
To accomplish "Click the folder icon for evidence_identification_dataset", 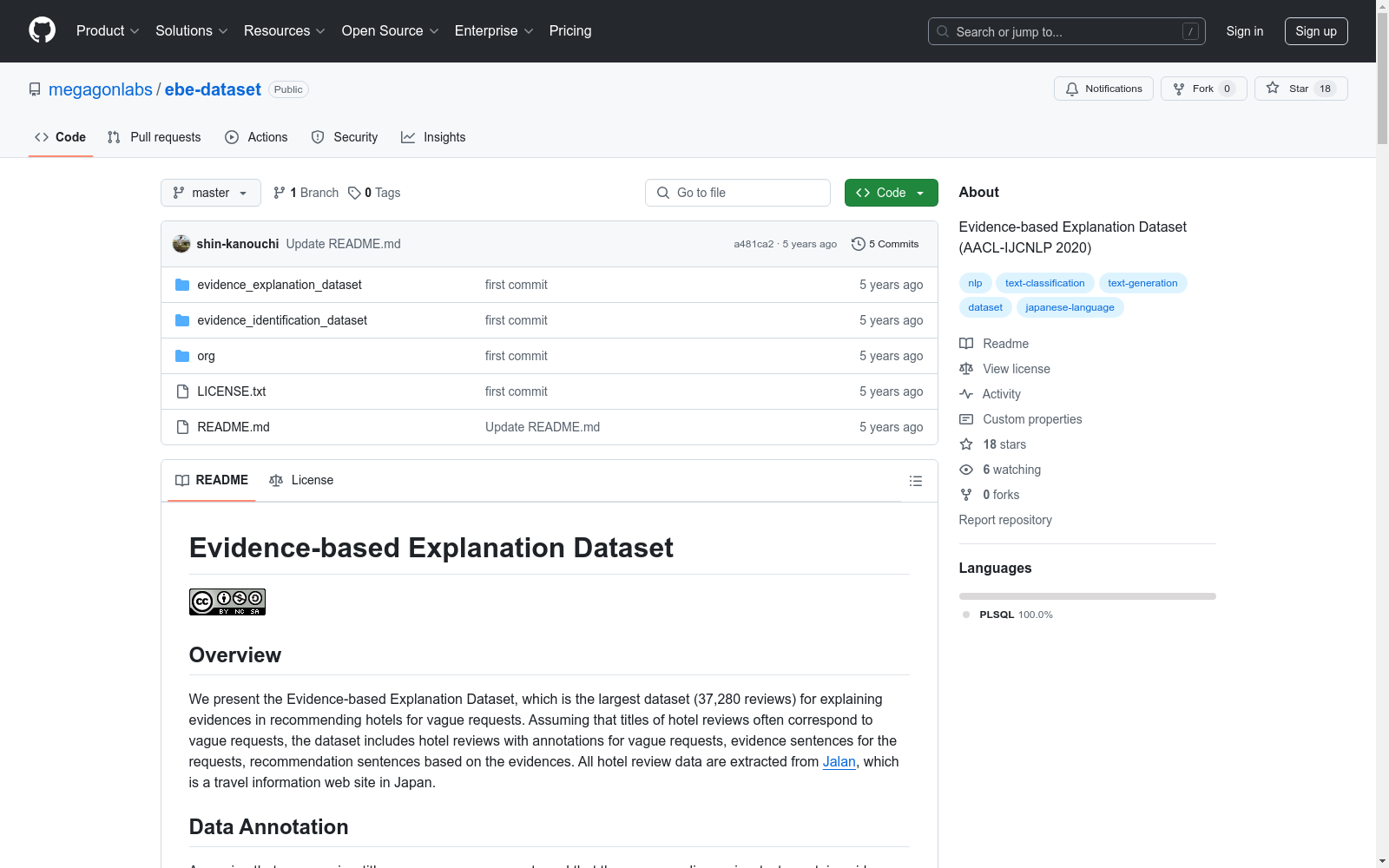I will pyautogui.click(x=182, y=320).
